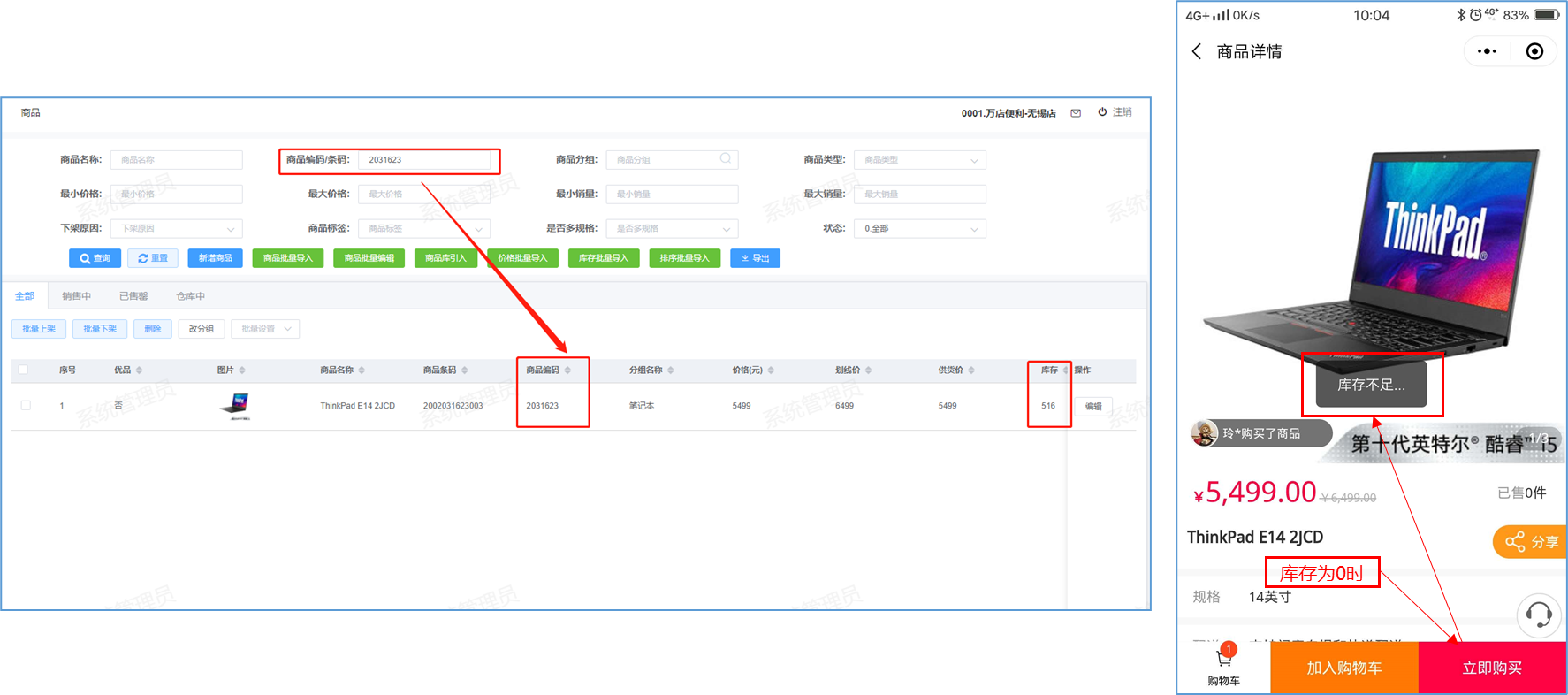Sort table by 划线价 column arrows
The height and width of the screenshot is (695, 1568).
click(x=868, y=370)
